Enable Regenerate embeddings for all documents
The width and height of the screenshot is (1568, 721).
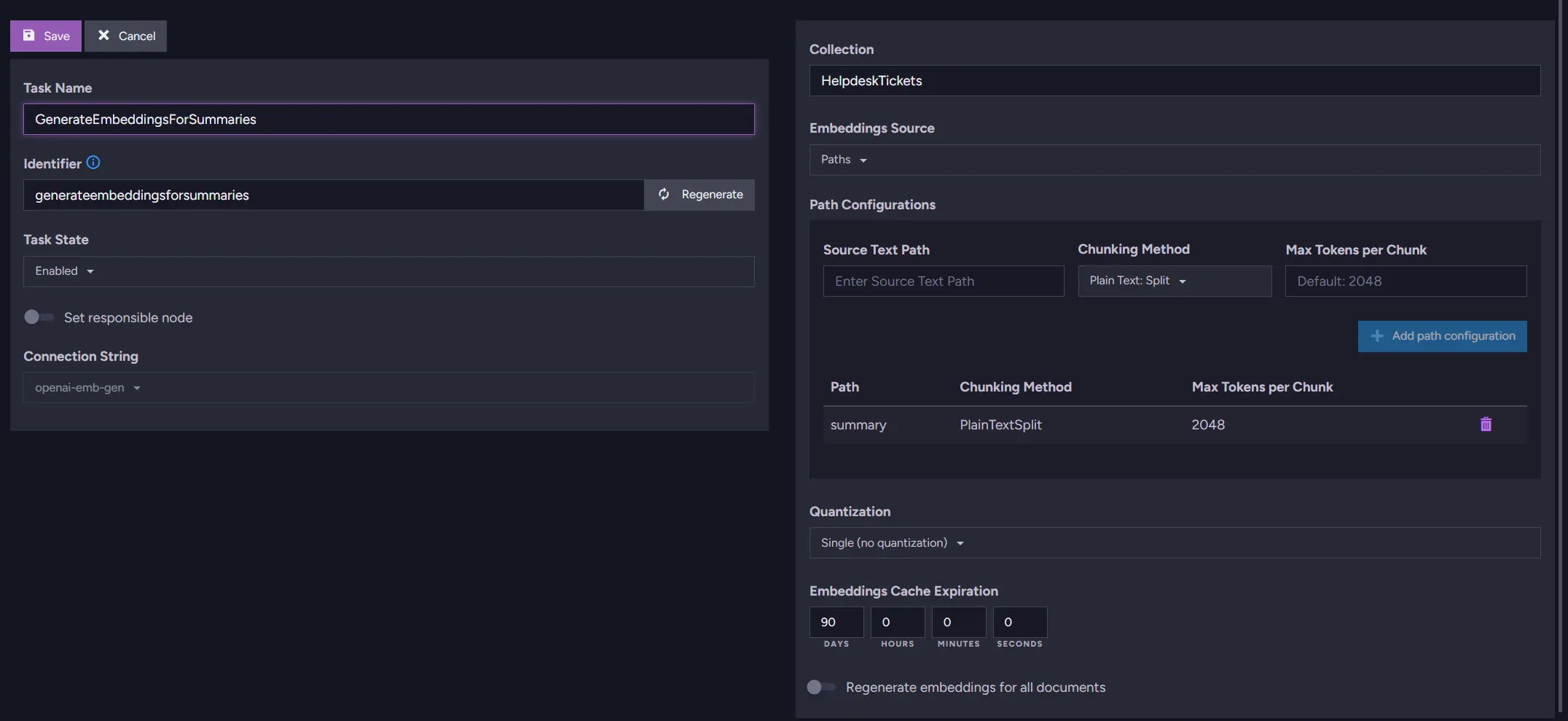click(x=821, y=687)
